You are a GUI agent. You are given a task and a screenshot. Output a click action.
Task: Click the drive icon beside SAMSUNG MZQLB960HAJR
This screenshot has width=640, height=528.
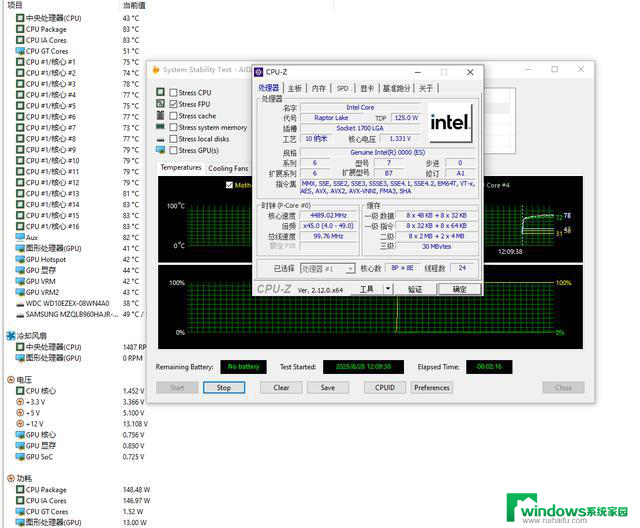point(20,315)
